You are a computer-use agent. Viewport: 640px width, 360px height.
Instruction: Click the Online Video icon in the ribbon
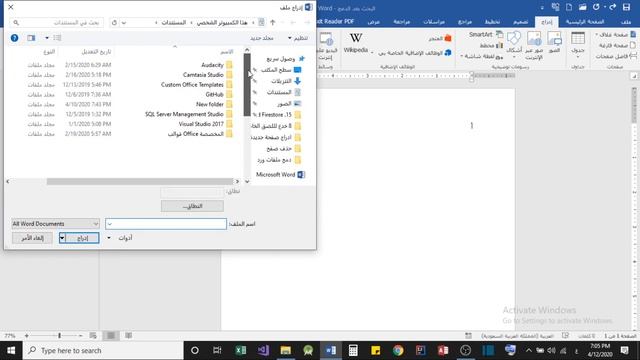pyautogui.click(x=326, y=46)
